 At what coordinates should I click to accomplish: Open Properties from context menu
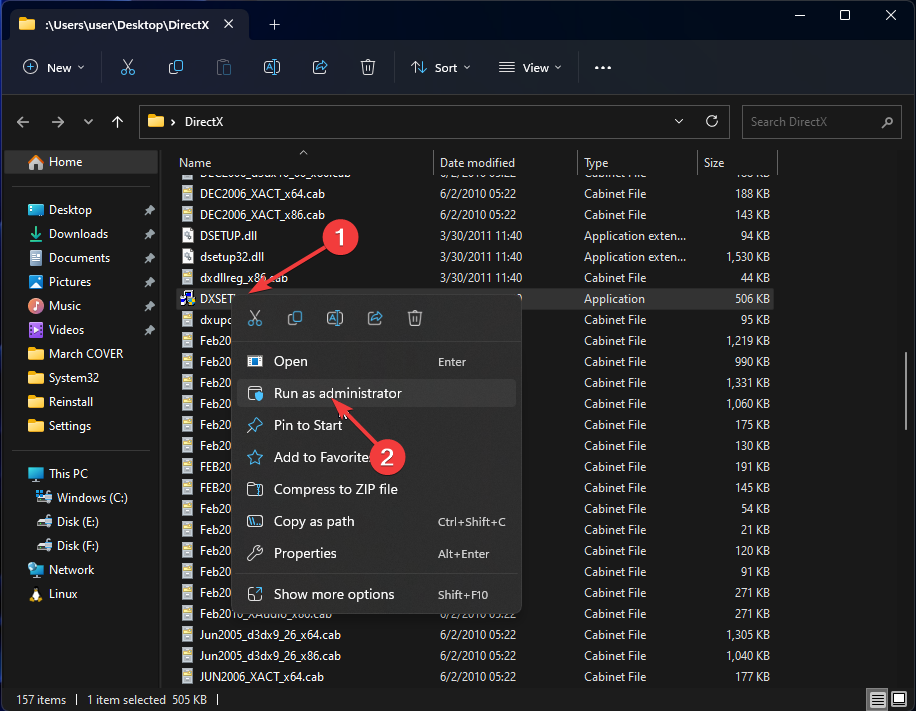(x=376, y=553)
